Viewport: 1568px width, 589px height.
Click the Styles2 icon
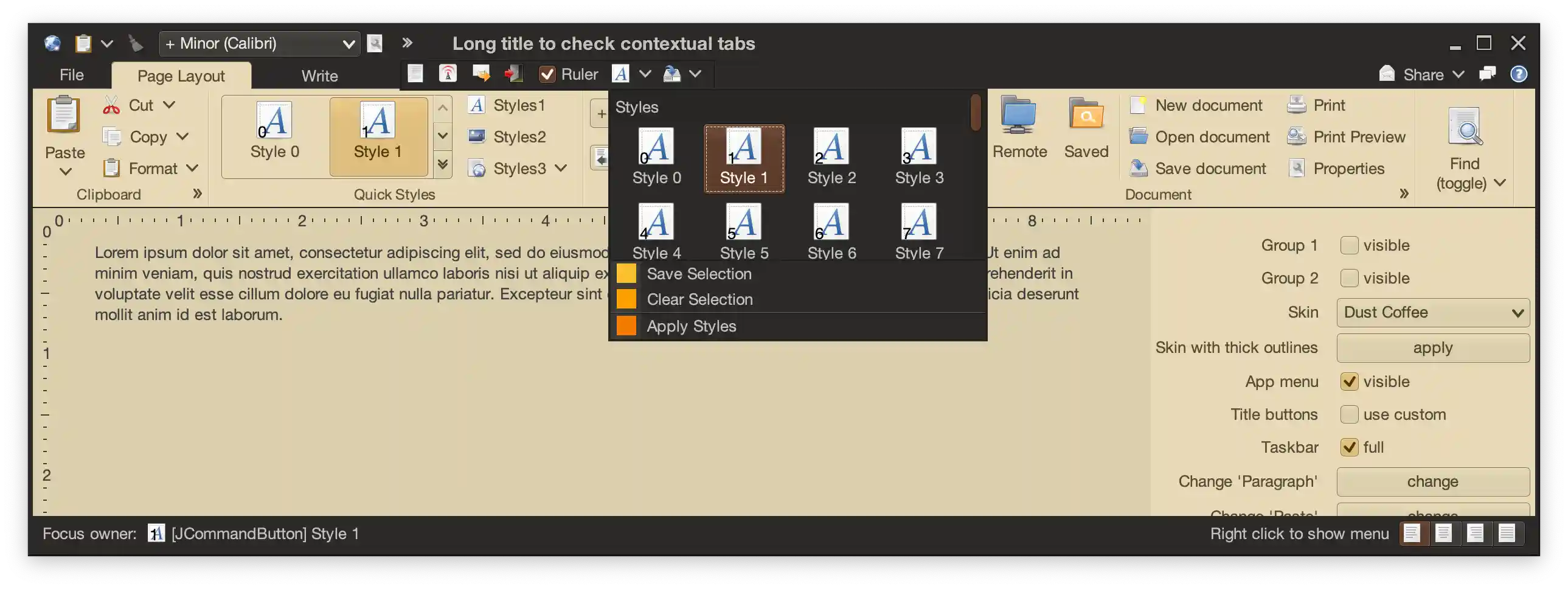tap(477, 136)
